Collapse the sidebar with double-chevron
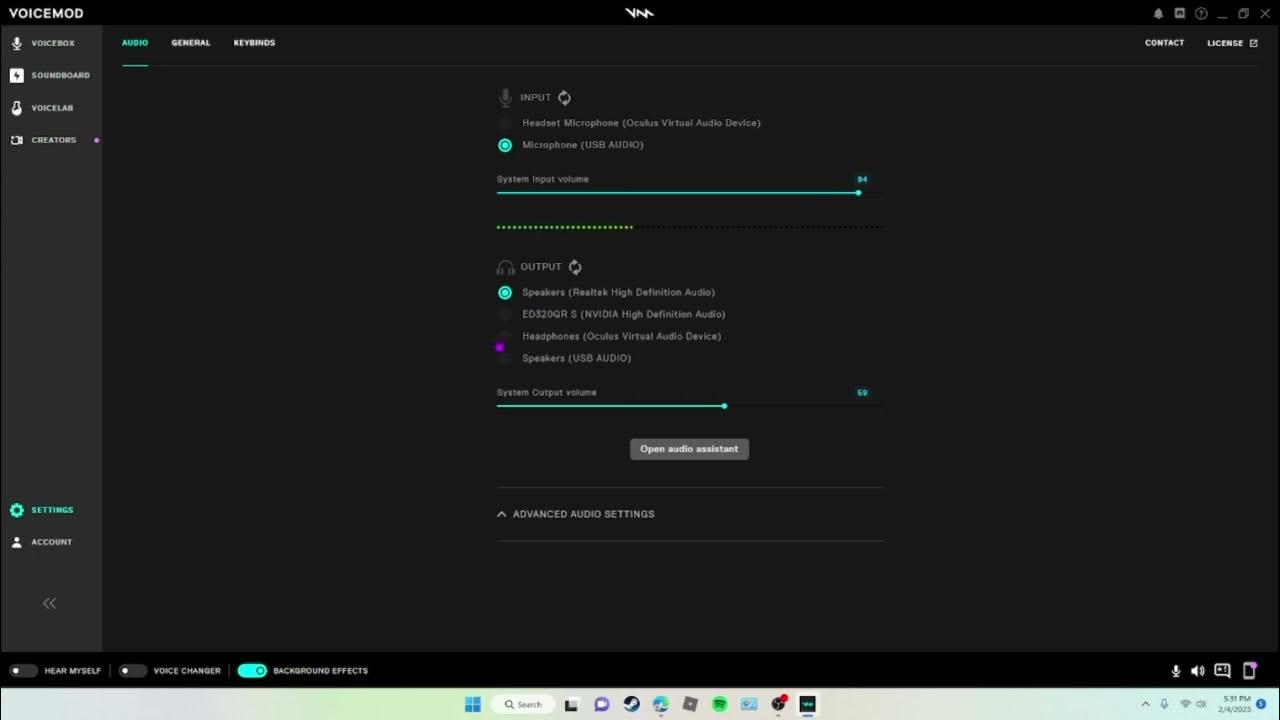1280x720 pixels. click(49, 603)
